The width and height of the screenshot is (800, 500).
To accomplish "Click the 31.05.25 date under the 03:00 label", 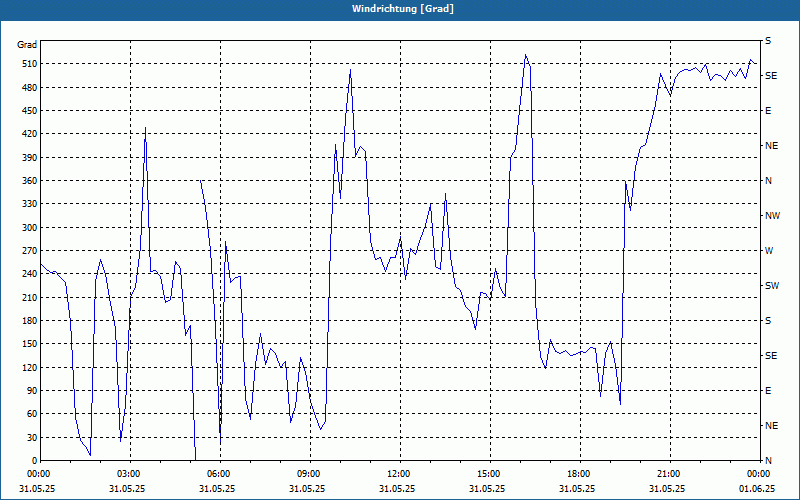I will tap(127, 488).
